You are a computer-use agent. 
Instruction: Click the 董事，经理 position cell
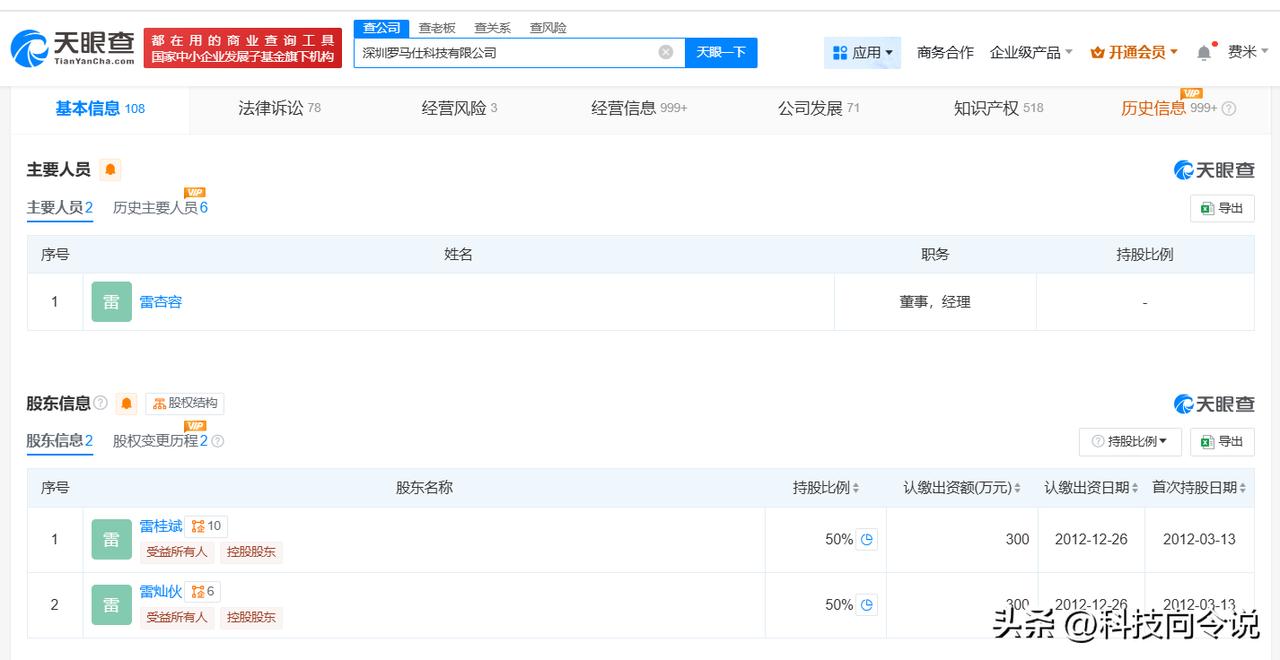pos(935,302)
